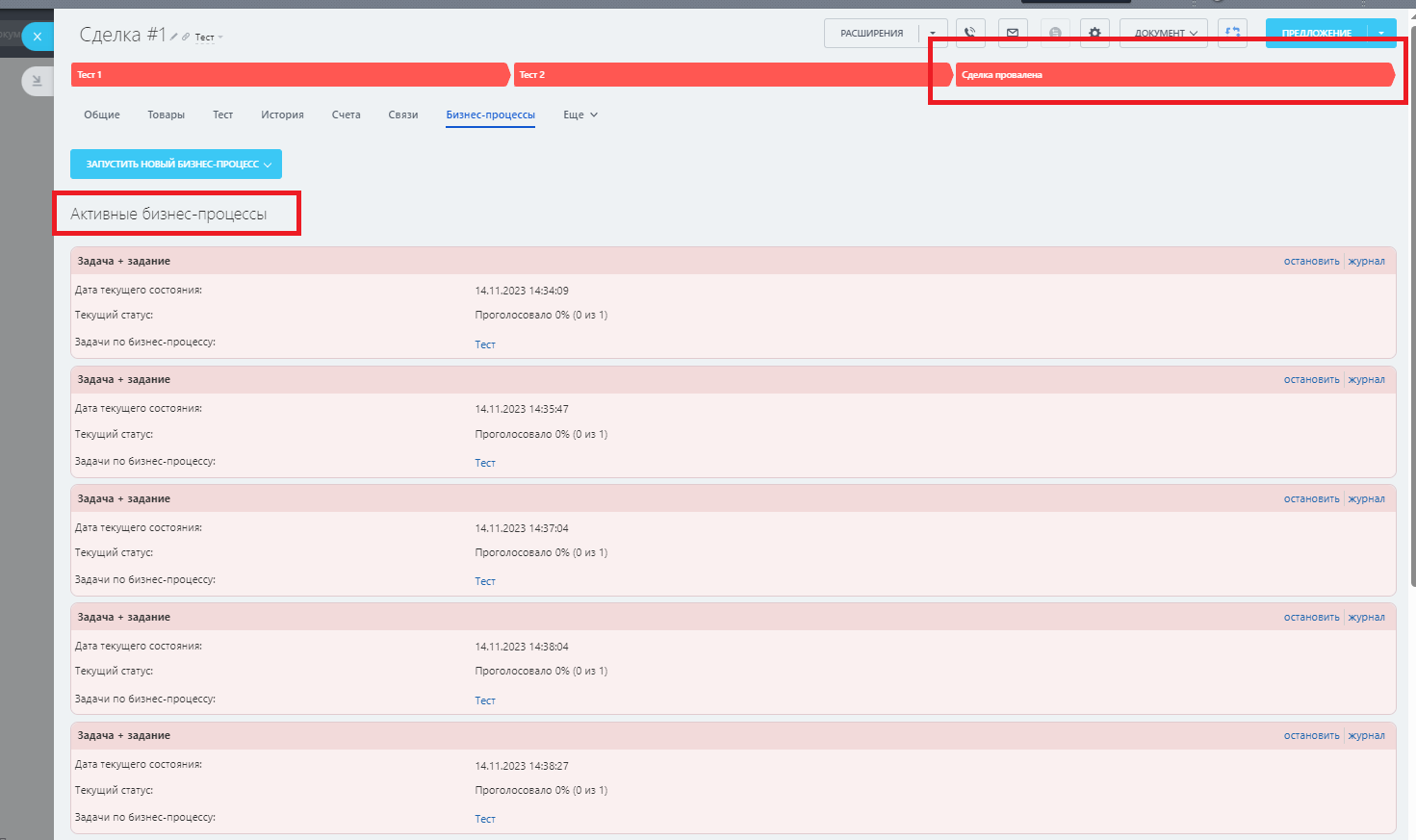Click ЗАПУСТИТЬ НОВЫЙ БИЗНЕС-ПРОЦЕСС button
Viewport: 1416px width, 840px height.
coord(176,165)
